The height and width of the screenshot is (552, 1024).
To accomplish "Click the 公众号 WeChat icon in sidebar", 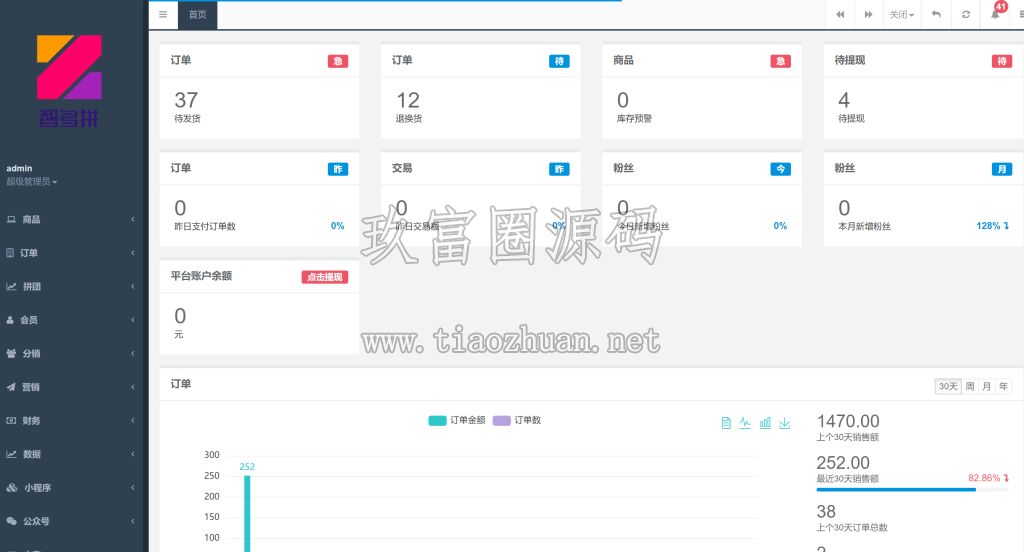I will [x=11, y=521].
